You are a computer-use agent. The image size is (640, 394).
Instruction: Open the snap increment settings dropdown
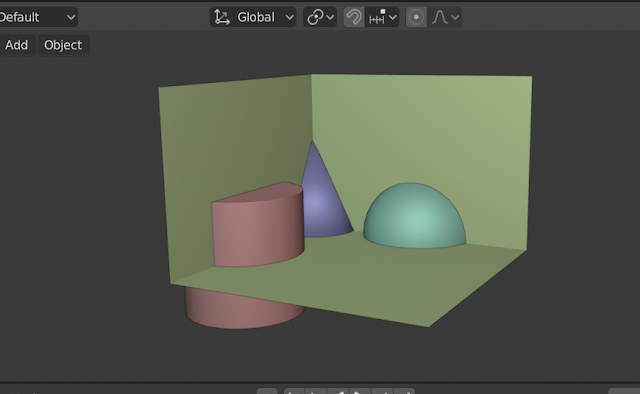(382, 17)
